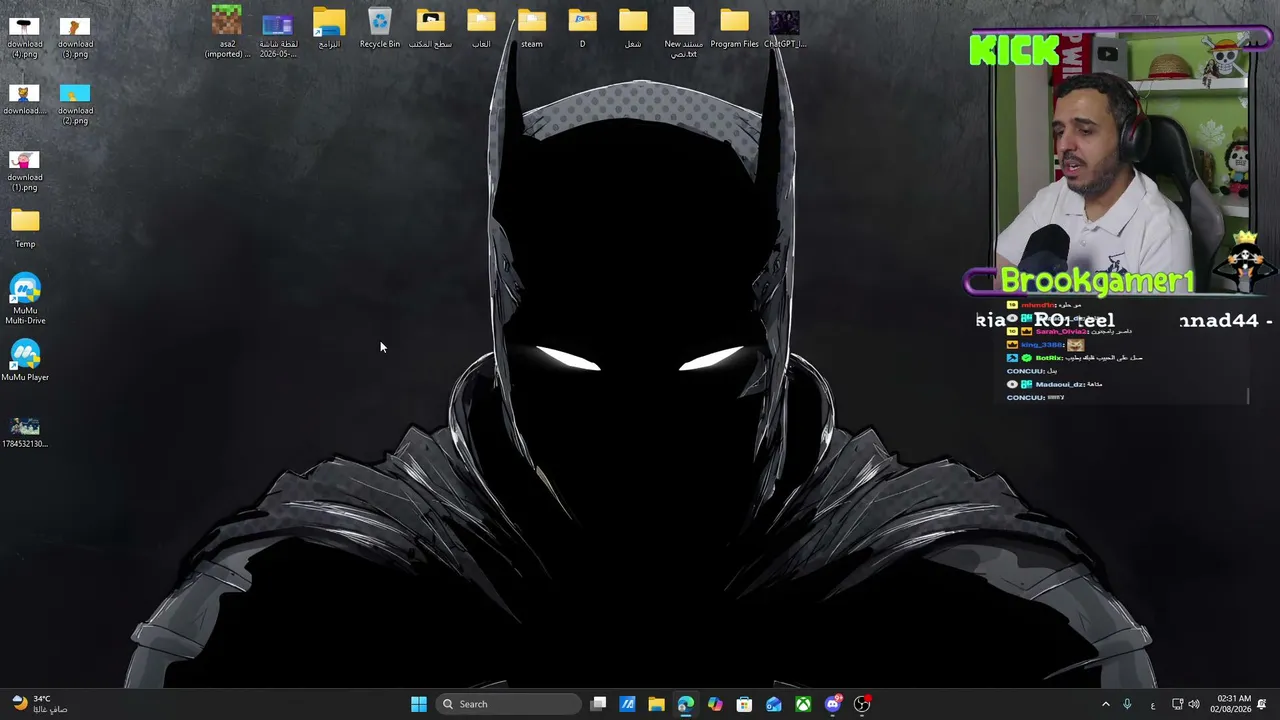Image resolution: width=1280 pixels, height=720 pixels.
Task: Show hidden system tray icons
Action: 1106,704
